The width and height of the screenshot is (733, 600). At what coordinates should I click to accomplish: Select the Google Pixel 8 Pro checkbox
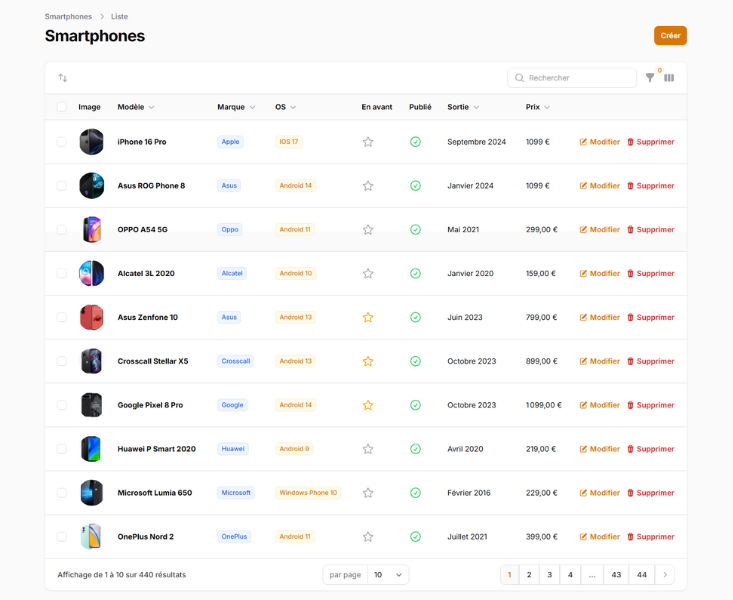click(62, 405)
